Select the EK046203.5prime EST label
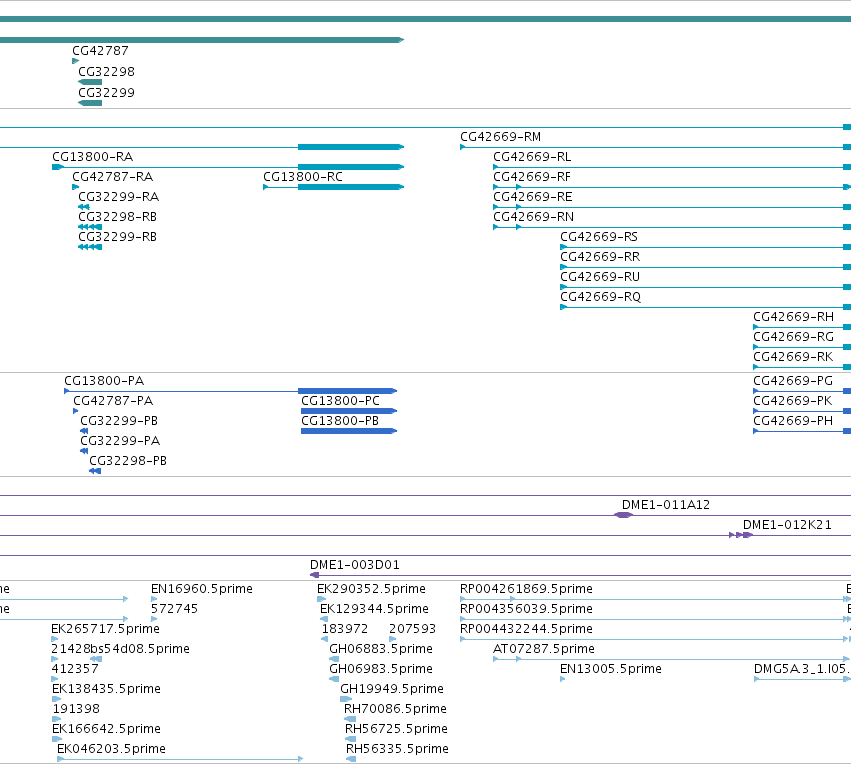 point(111,749)
